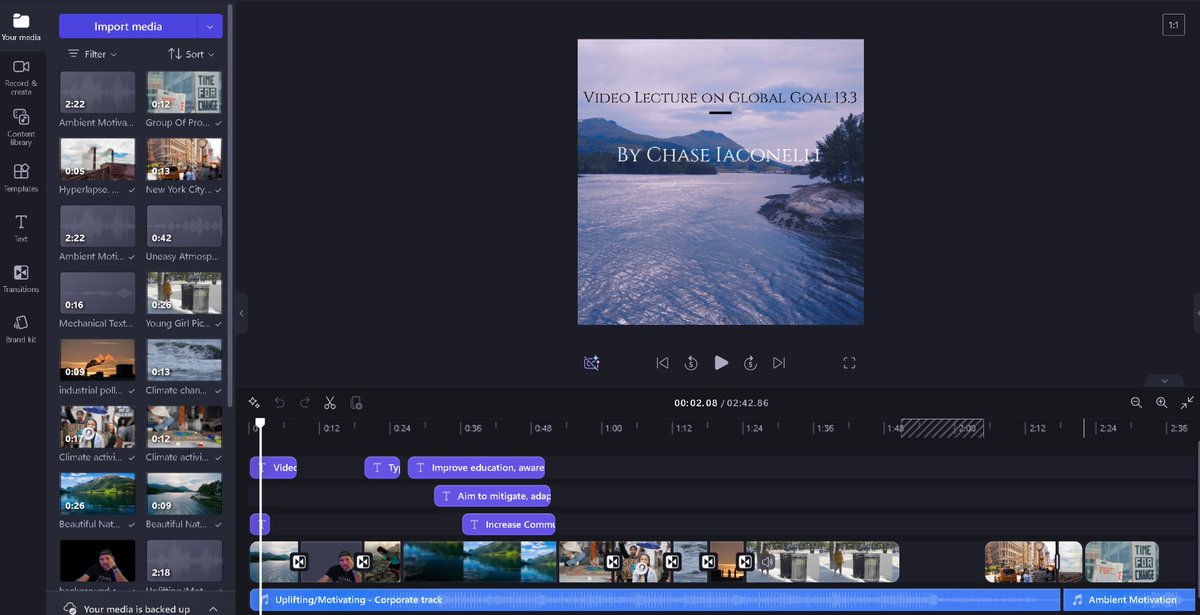Open the Brand kit tab
Image resolution: width=1200 pixels, height=615 pixels.
click(x=21, y=329)
